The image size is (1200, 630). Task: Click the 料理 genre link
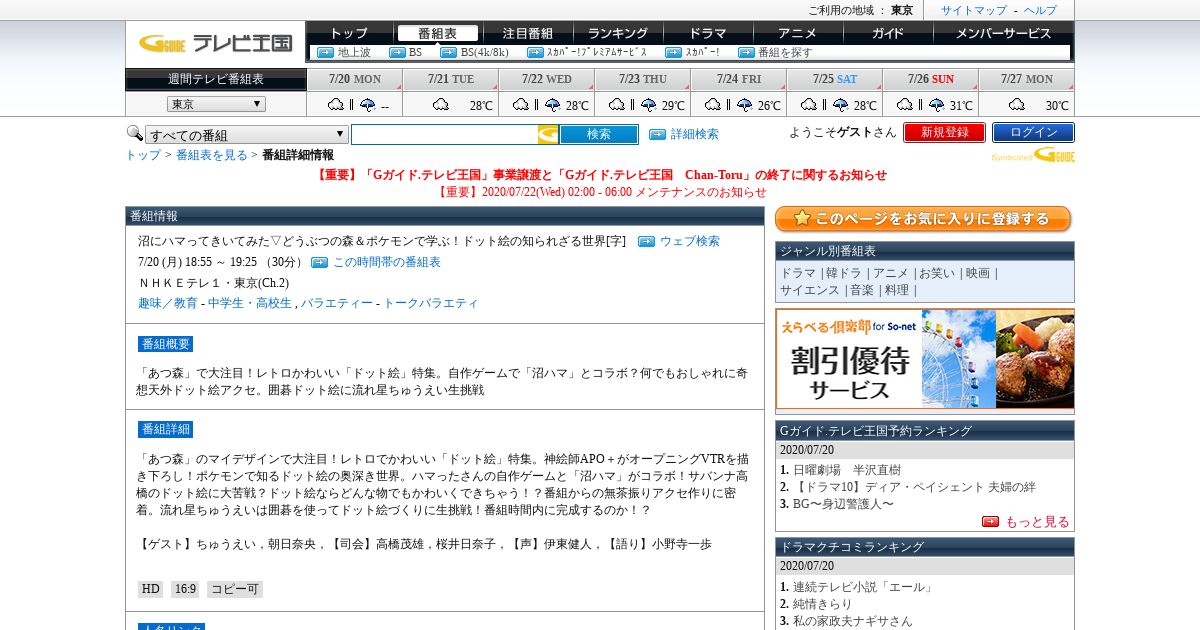(897, 290)
